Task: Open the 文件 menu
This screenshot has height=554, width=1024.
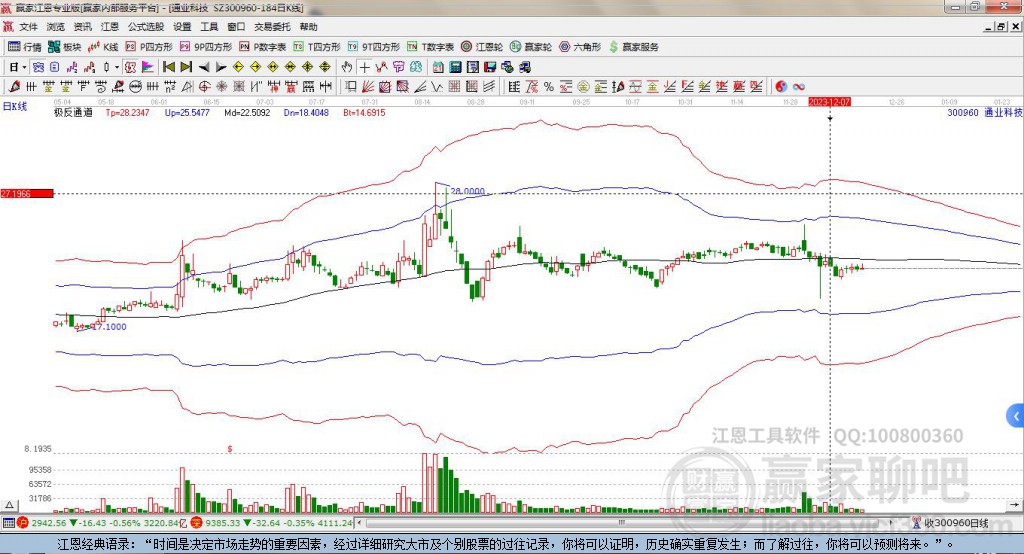Action: pos(28,27)
